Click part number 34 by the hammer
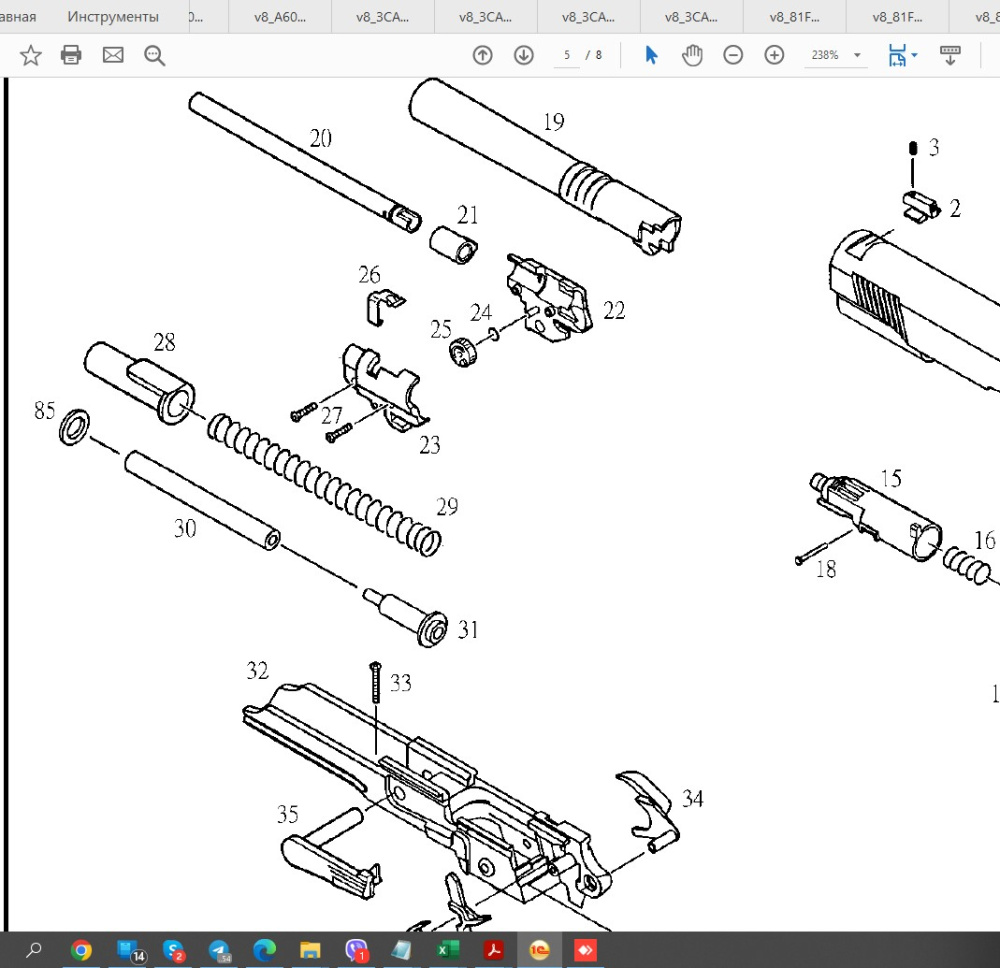 (693, 799)
